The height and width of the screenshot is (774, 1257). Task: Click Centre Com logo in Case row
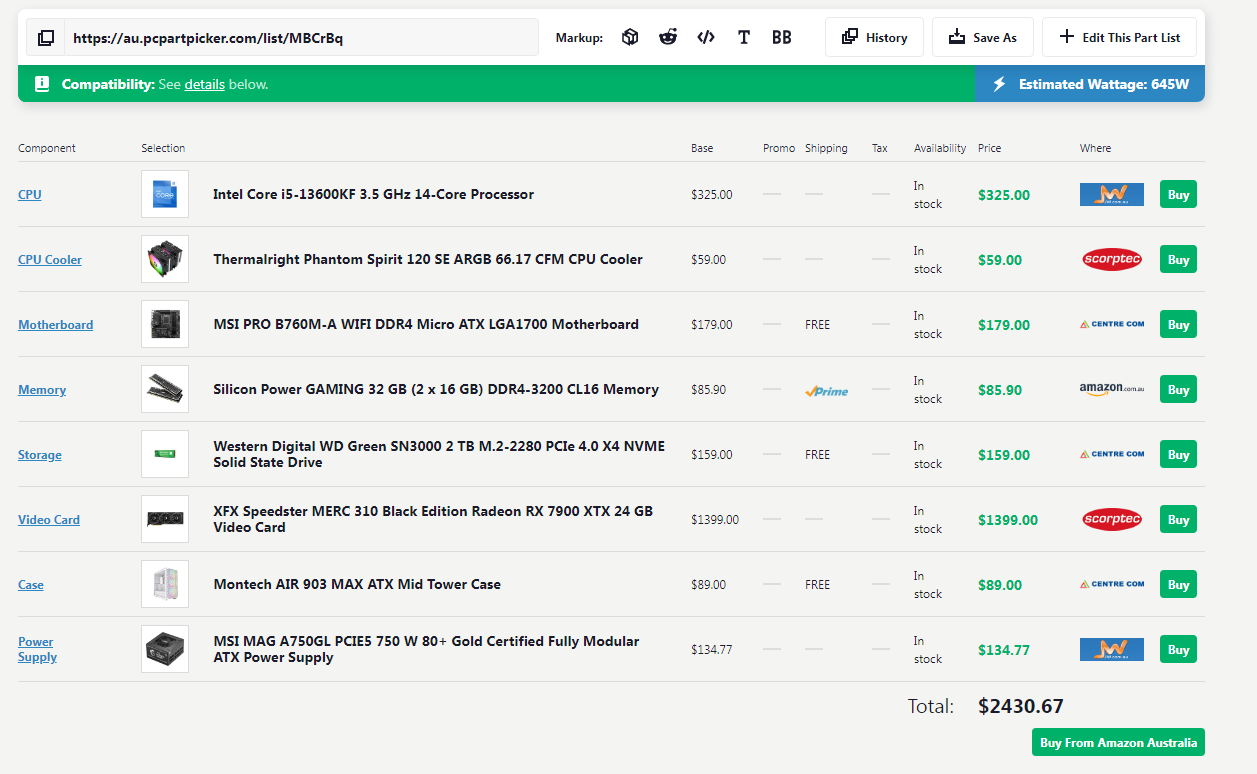tap(1111, 584)
